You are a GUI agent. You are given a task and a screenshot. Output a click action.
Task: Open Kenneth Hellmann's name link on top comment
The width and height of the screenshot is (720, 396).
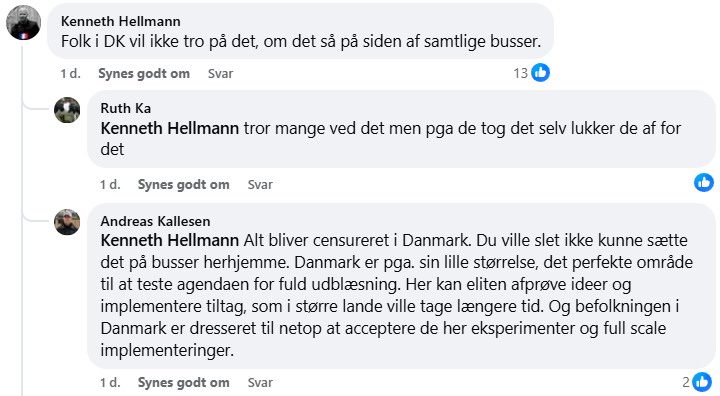click(x=121, y=21)
